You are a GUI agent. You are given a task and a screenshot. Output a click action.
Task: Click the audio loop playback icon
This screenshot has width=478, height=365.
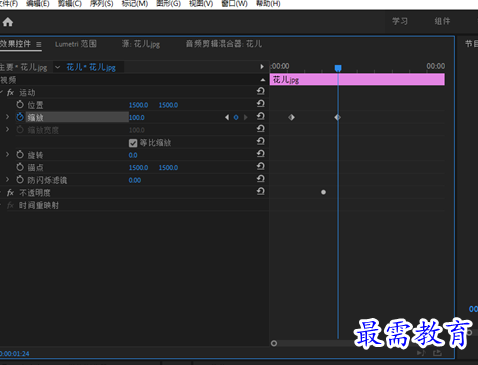(421, 353)
